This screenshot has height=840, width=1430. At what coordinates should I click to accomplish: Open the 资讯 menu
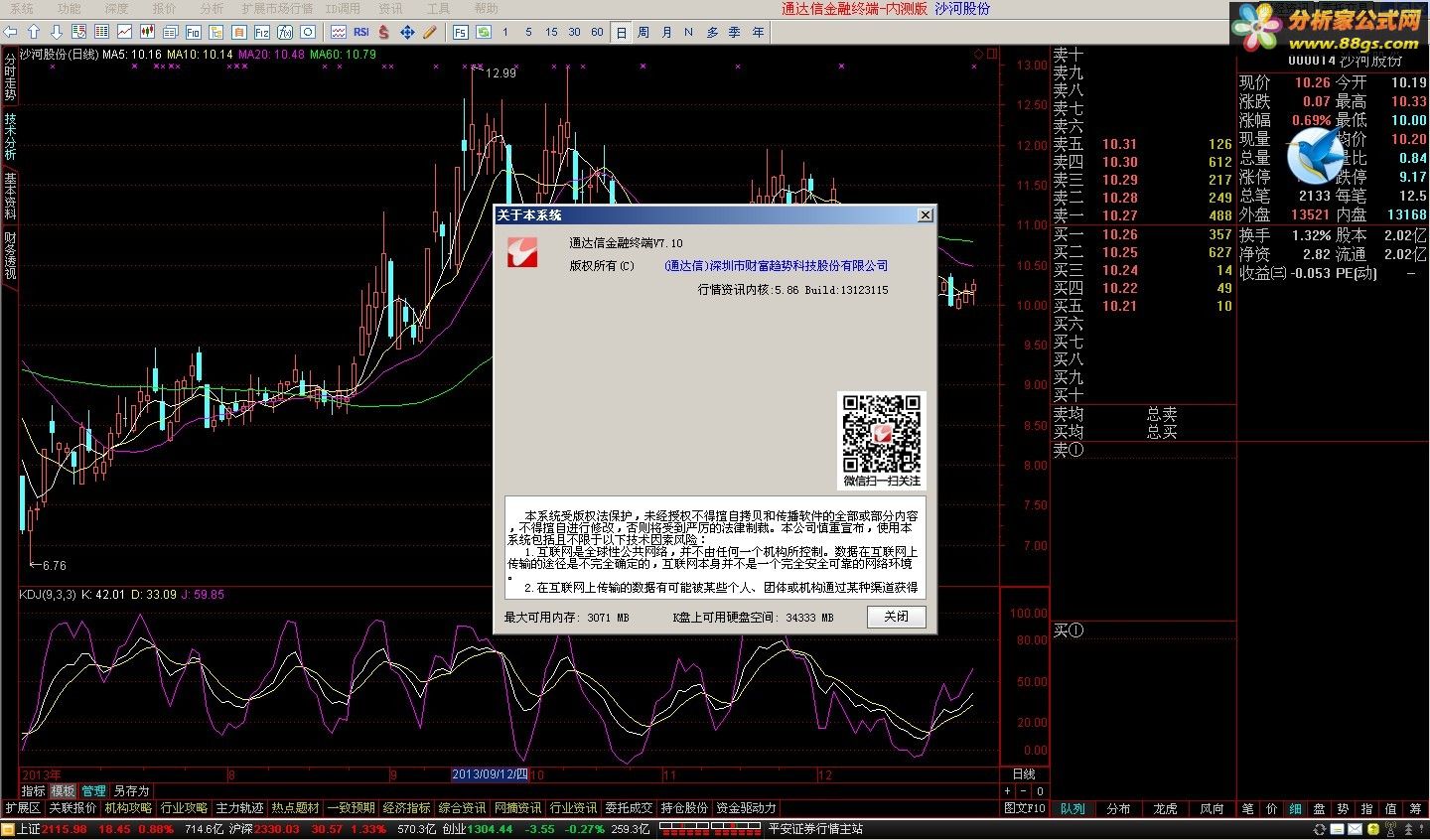[390, 9]
